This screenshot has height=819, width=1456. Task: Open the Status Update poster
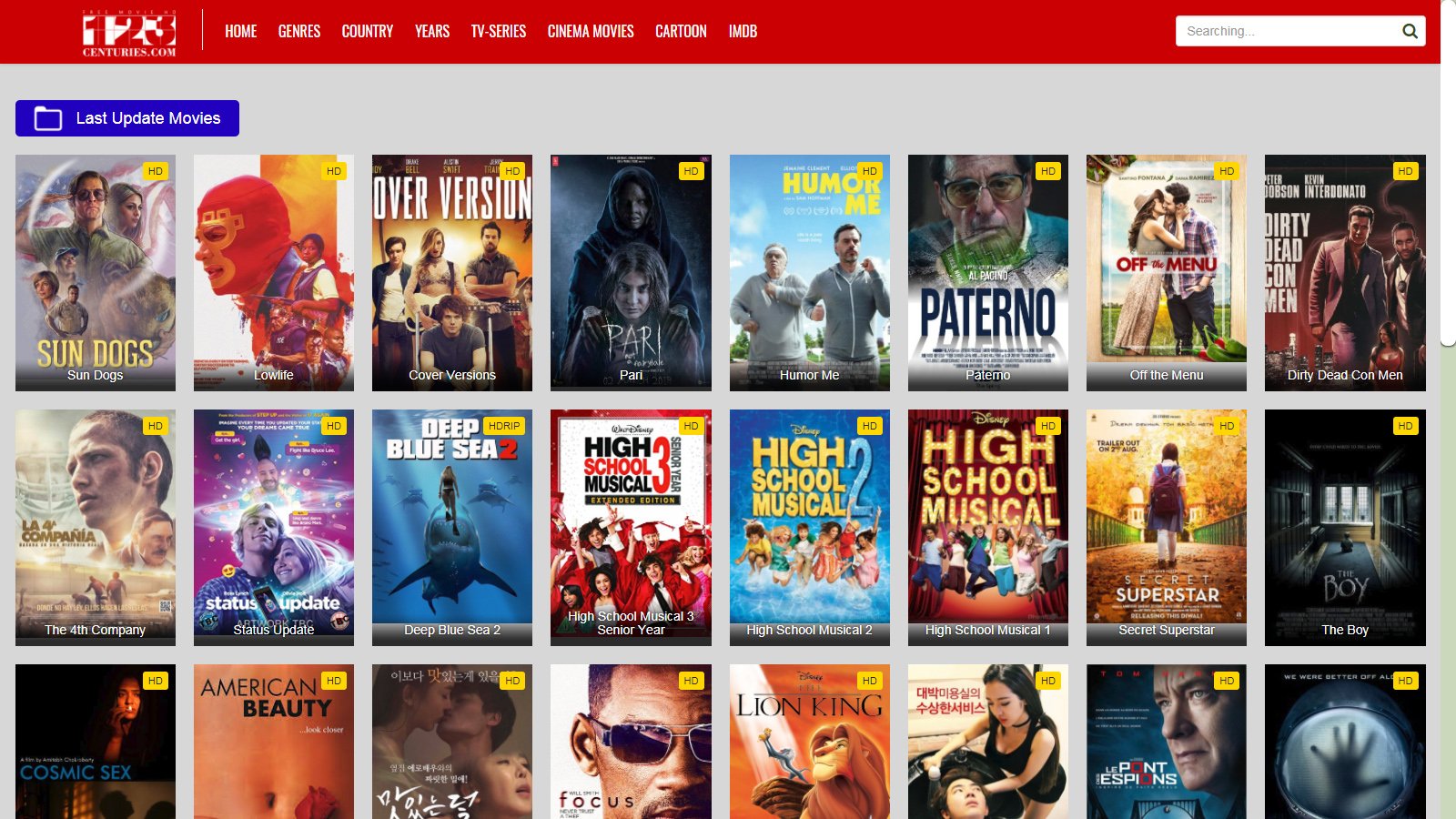(274, 528)
